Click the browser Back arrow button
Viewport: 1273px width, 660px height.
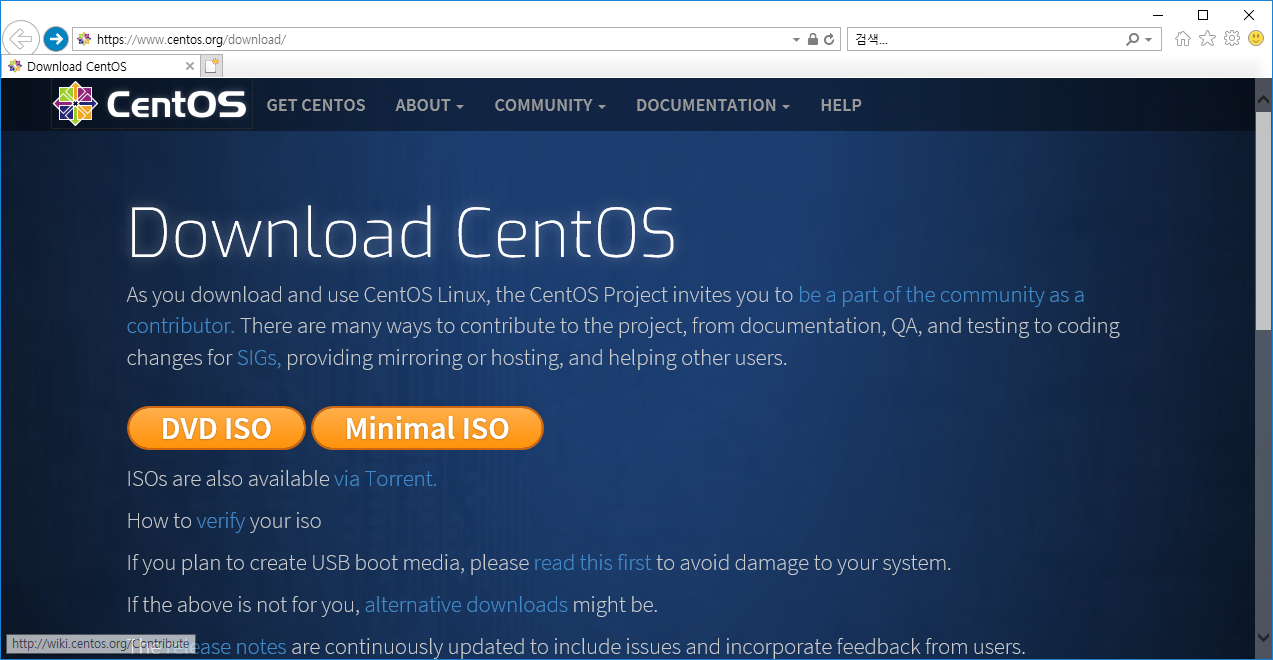22,39
